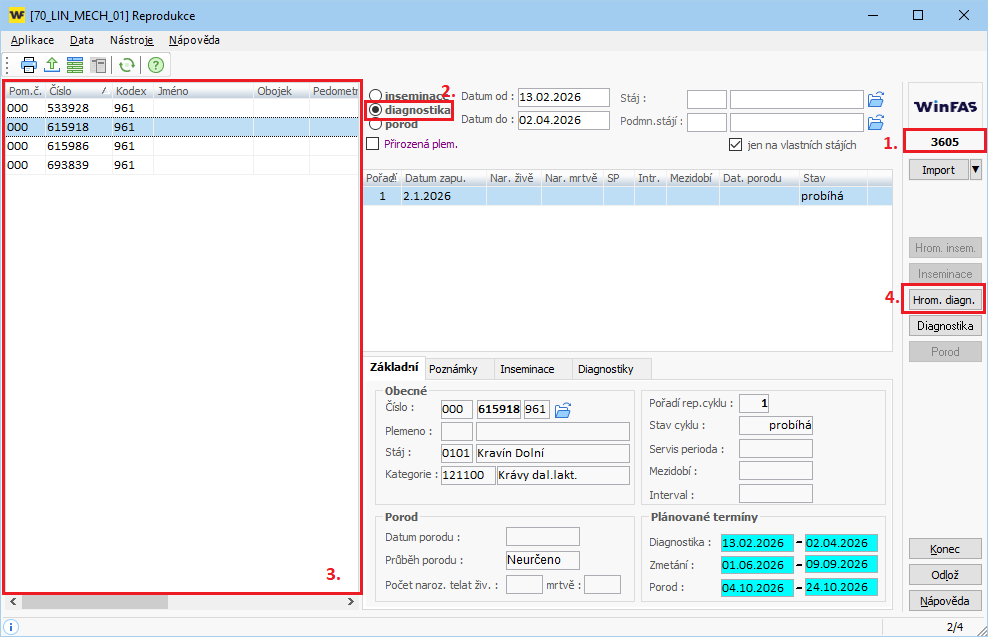Expand the Import dropdown arrow

tap(976, 170)
